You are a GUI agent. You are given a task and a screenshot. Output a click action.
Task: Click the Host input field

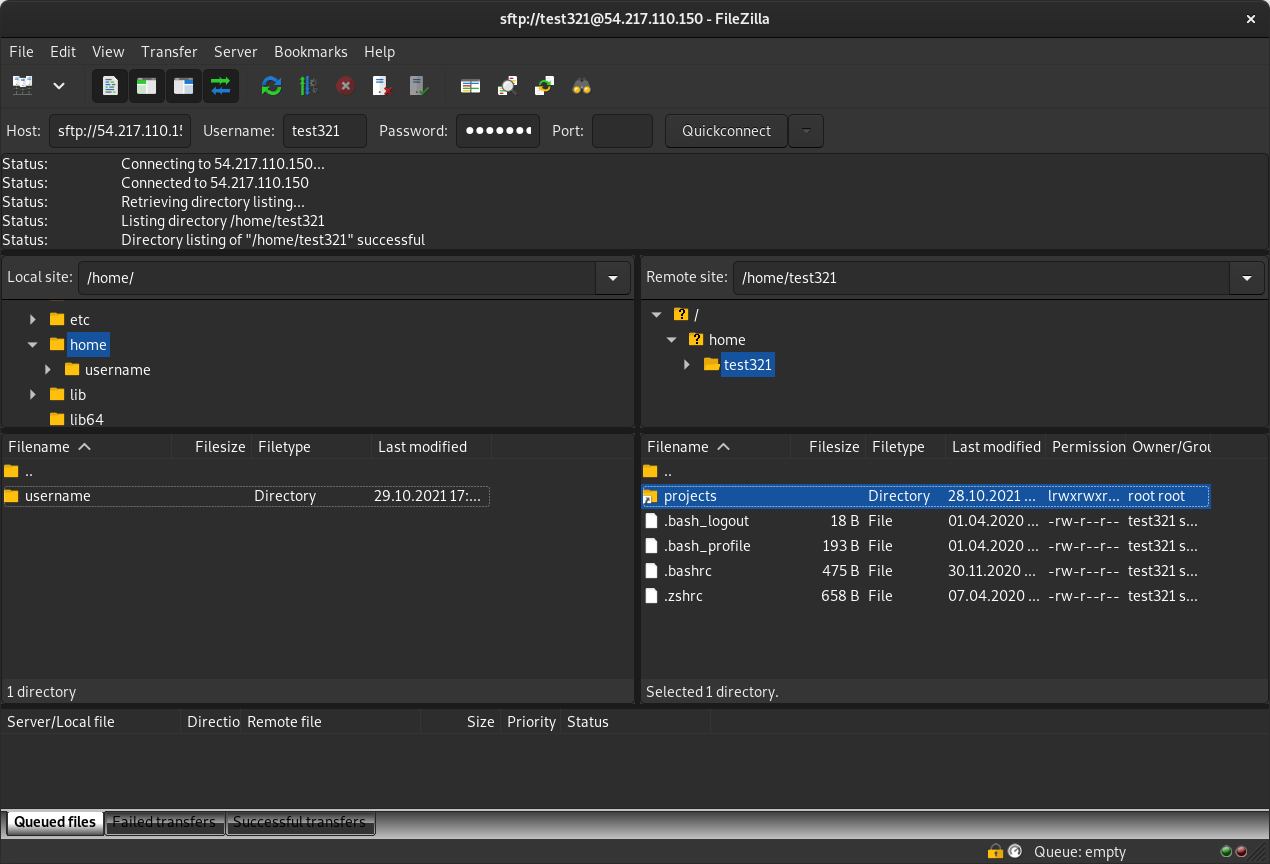click(119, 131)
